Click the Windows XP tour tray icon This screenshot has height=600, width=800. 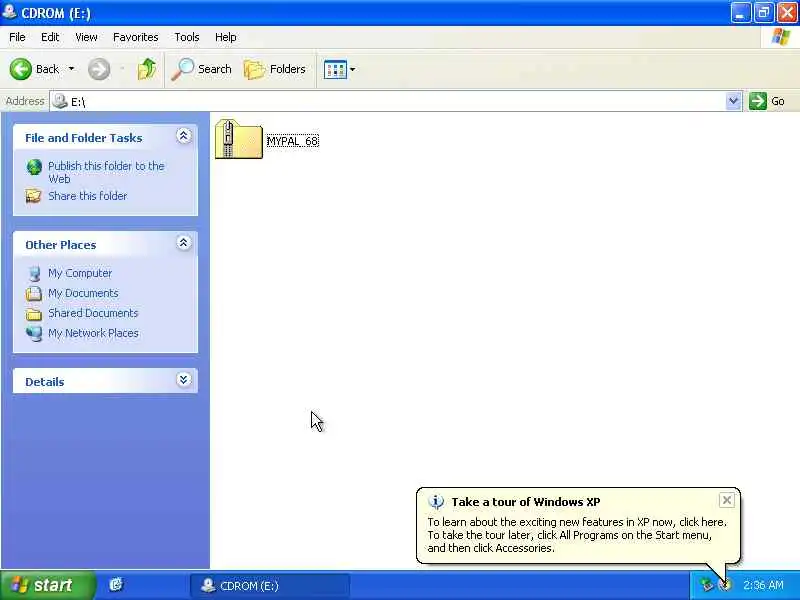[725, 585]
